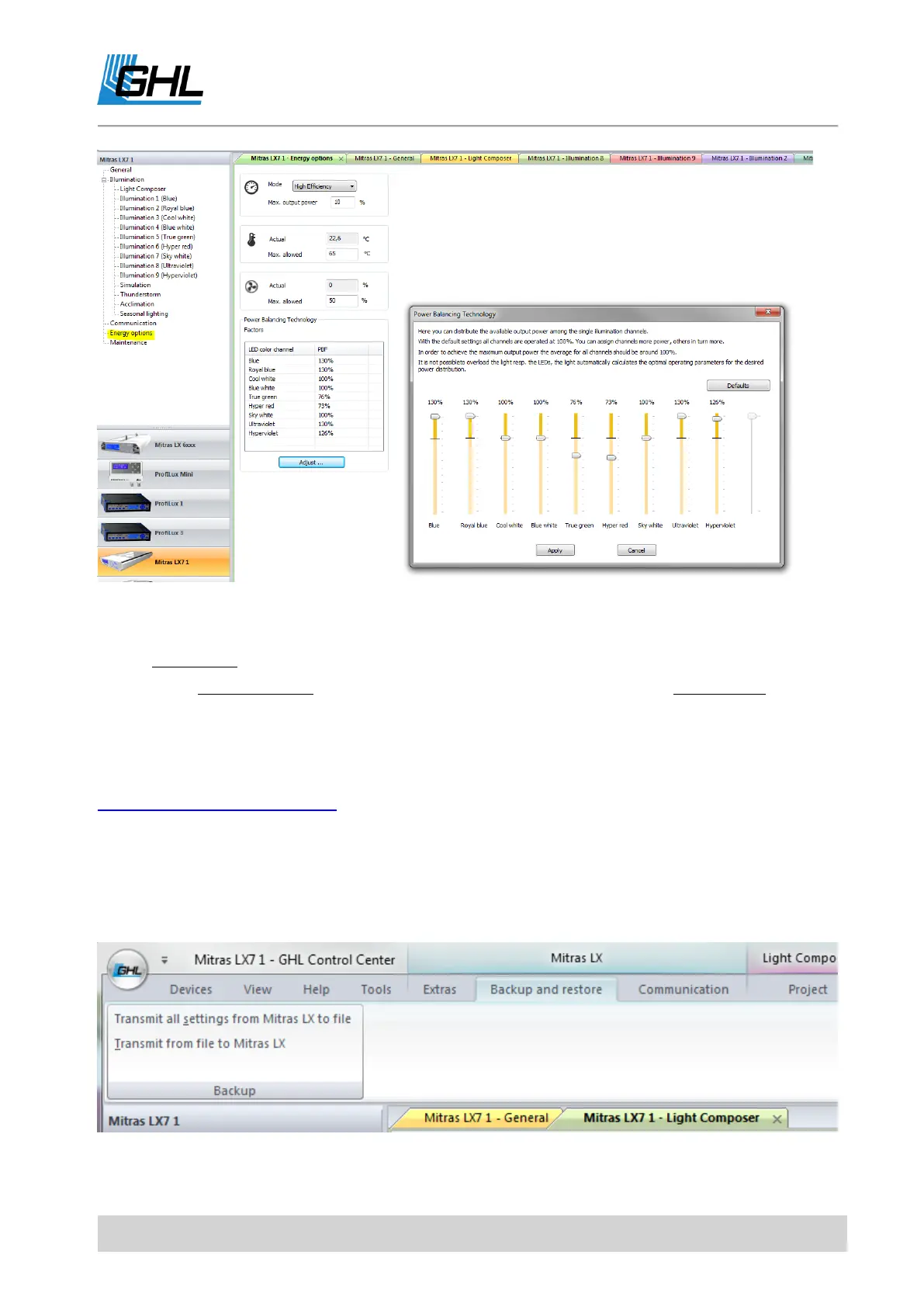Screen dimensions: 924x1307
Task: Collapse the Illumination tree node
Action: [x=104, y=180]
